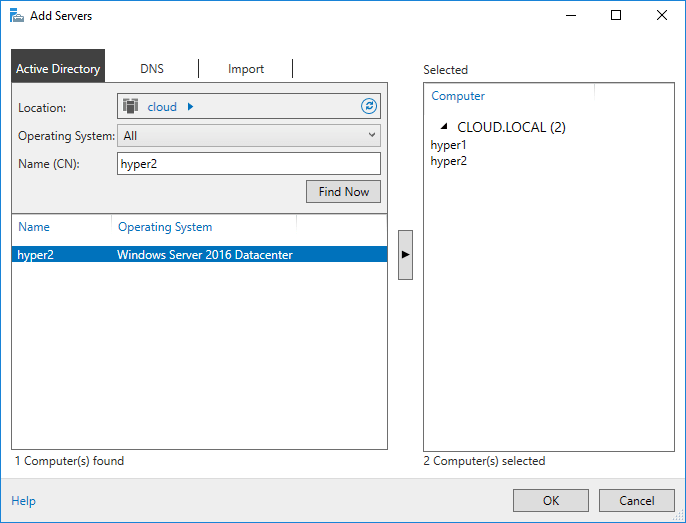Viewport: 686px width, 523px height.
Task: Focus the Name (CN) input field
Action: coord(248,164)
